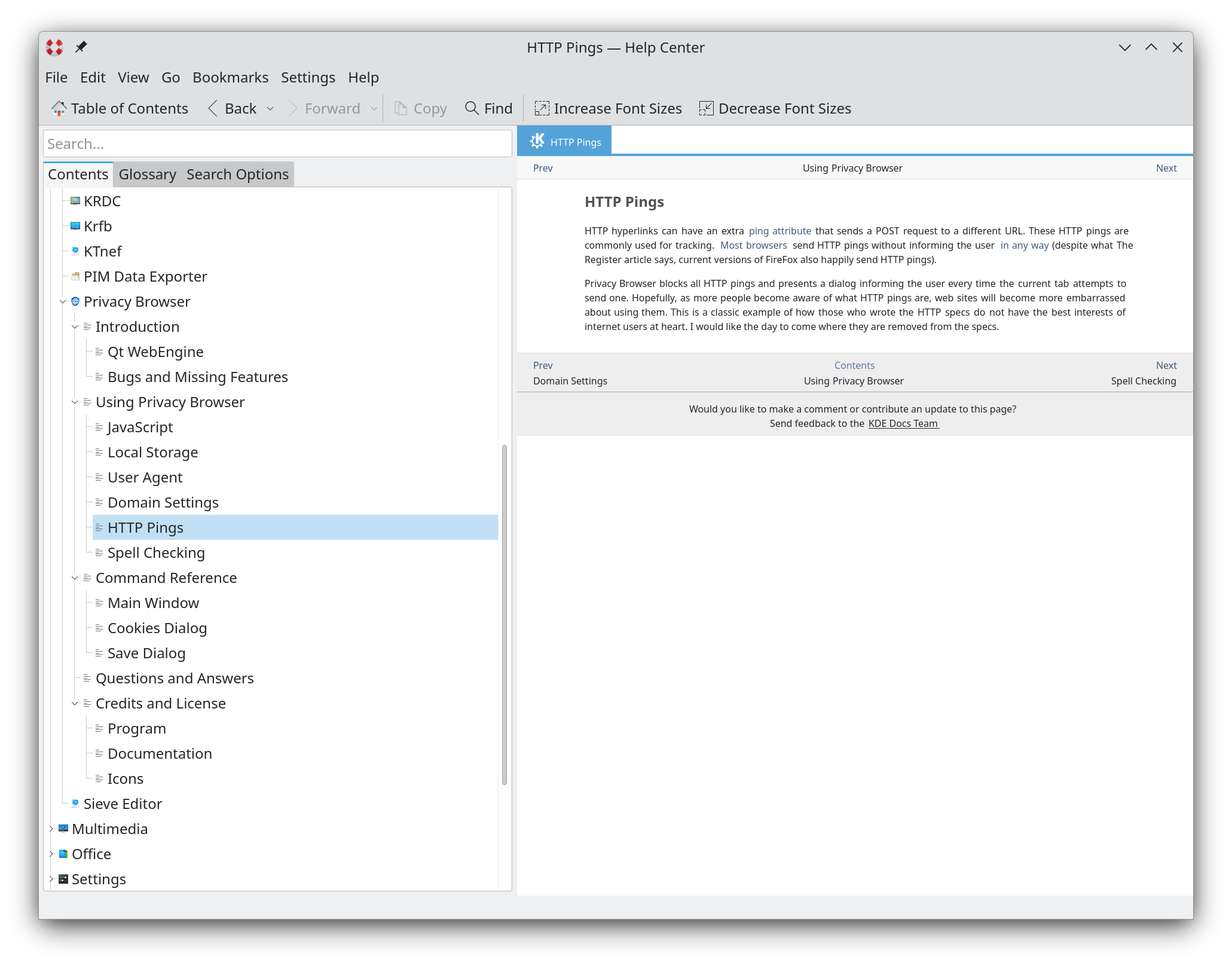This screenshot has height=965, width=1232.
Task: Collapse the Using Privacy Browser node
Action: [x=75, y=402]
